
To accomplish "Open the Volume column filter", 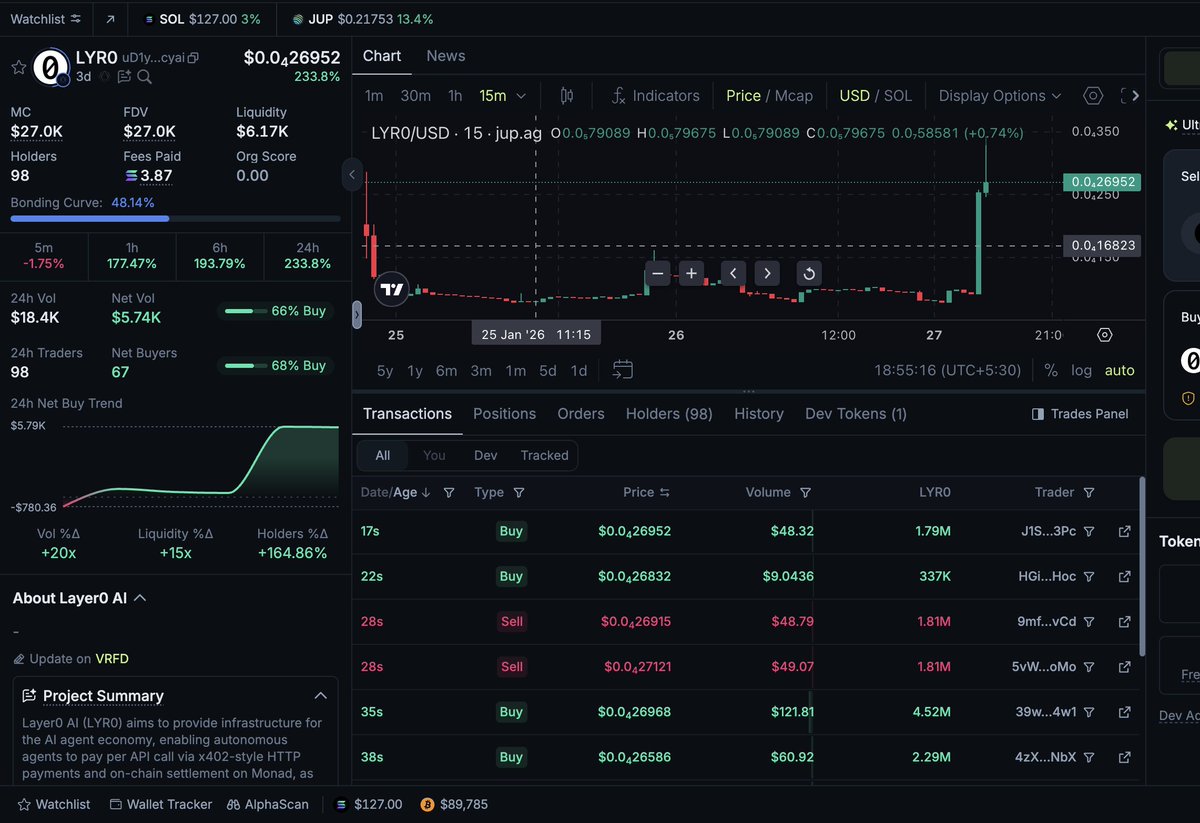I will point(805,493).
